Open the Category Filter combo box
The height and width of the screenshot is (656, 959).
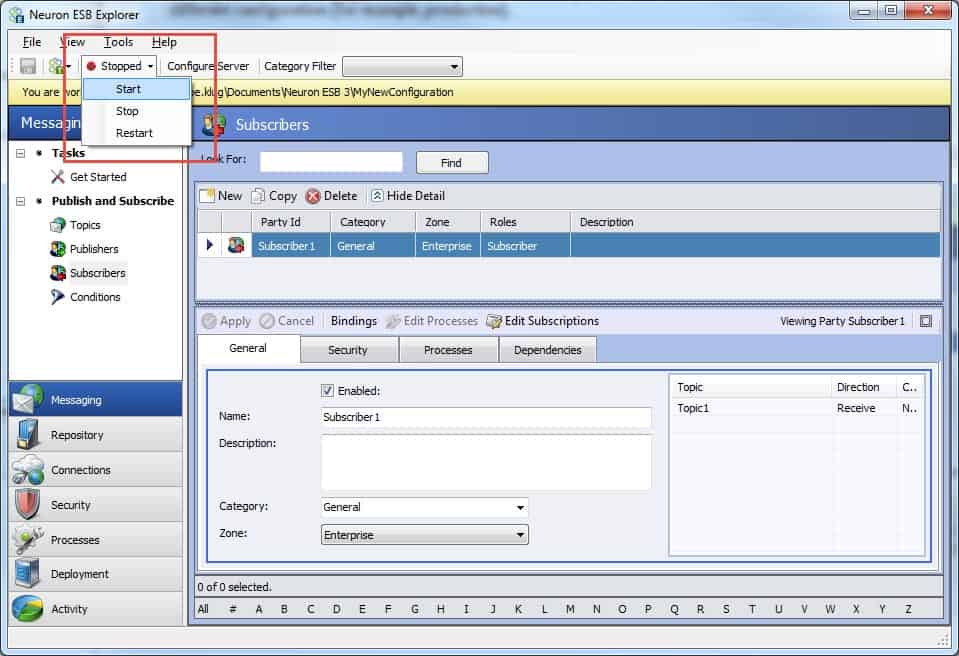(x=402, y=66)
